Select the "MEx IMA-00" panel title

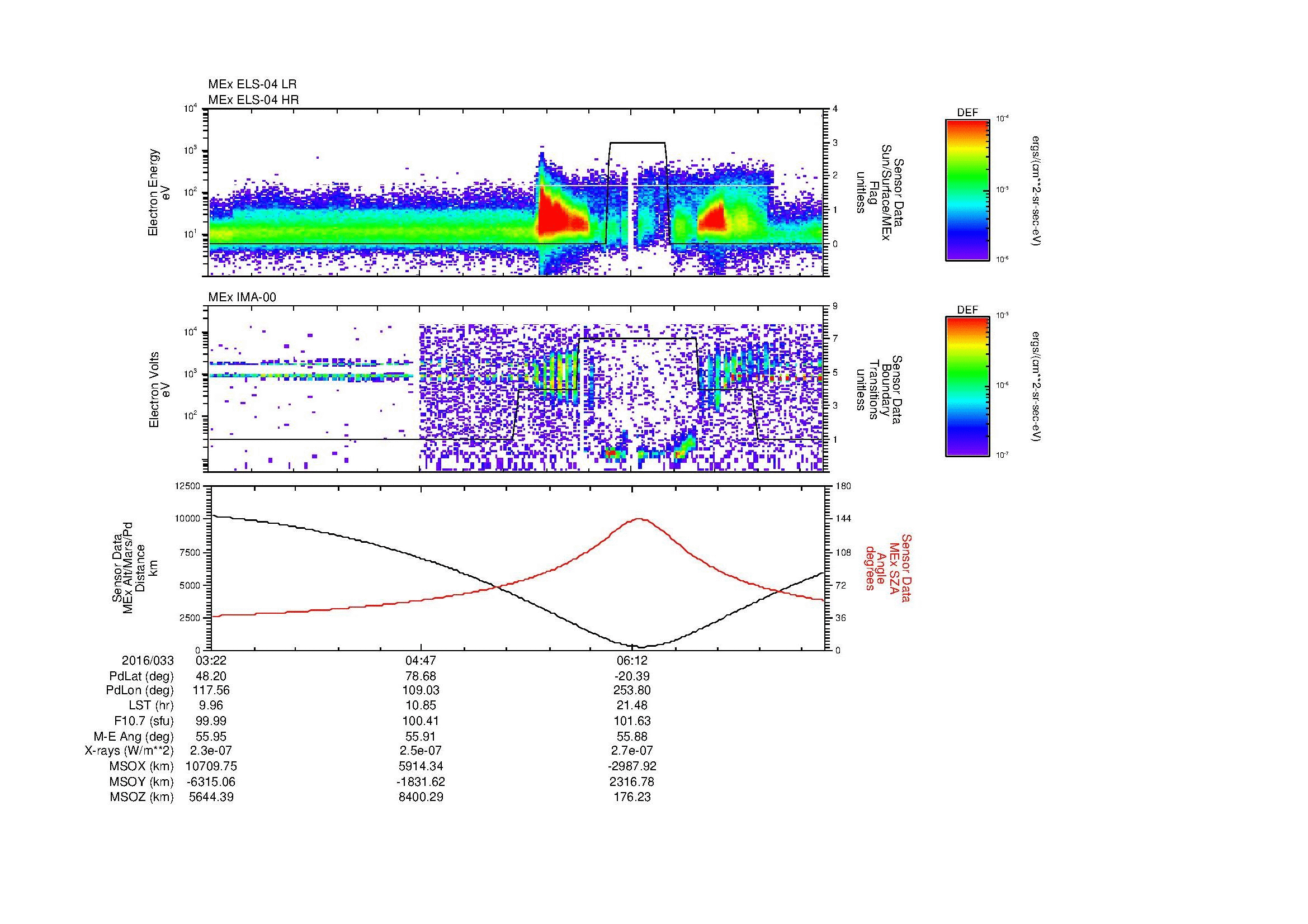point(242,297)
